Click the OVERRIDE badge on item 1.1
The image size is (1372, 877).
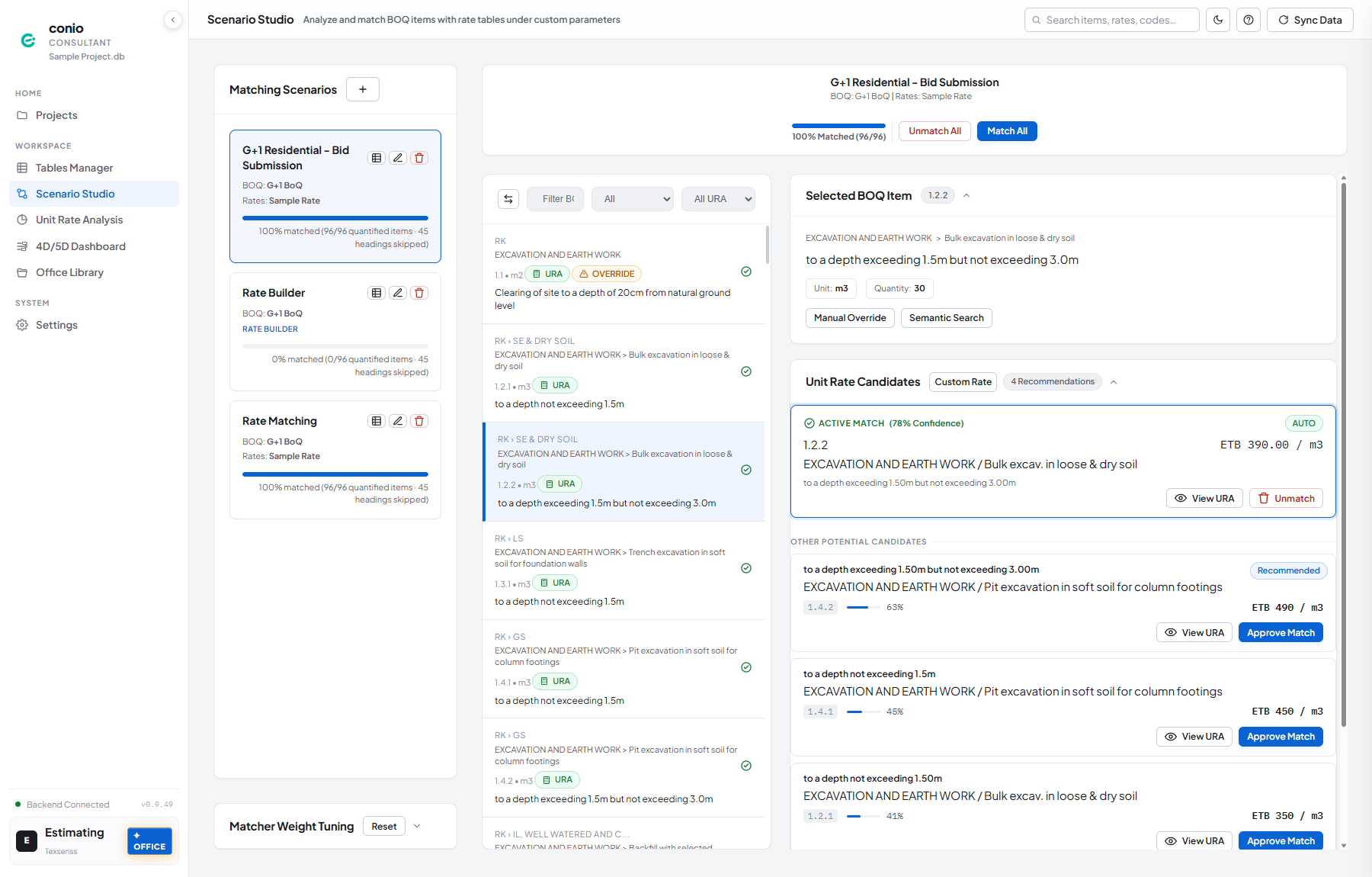(x=607, y=274)
